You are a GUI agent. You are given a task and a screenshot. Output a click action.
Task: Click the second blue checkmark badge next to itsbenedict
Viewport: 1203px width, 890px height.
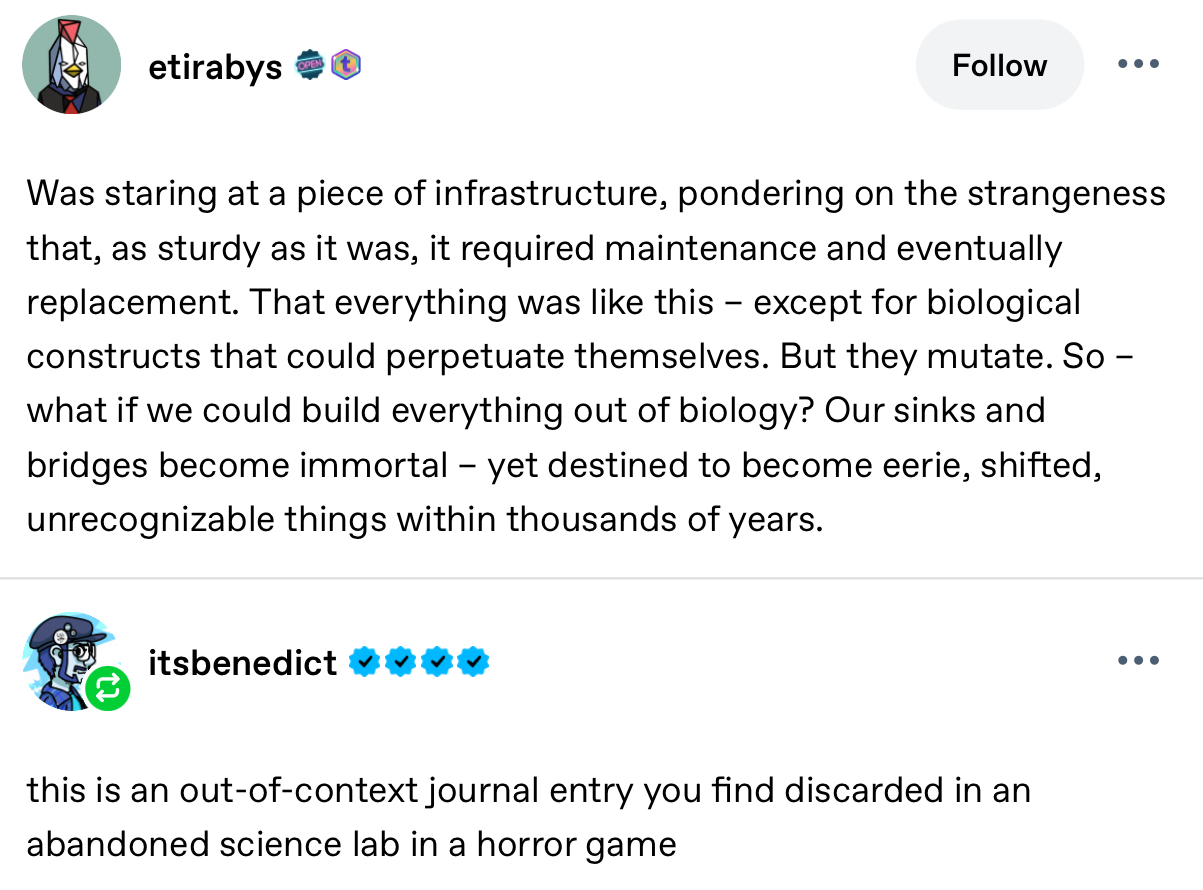point(401,661)
